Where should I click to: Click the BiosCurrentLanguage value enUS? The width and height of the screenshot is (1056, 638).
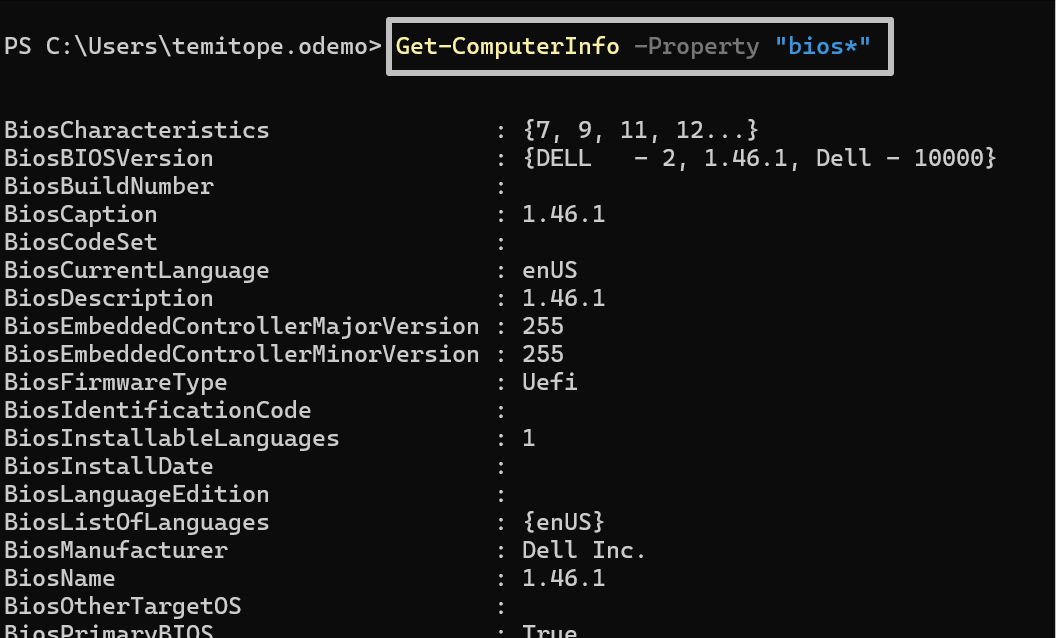point(549,270)
